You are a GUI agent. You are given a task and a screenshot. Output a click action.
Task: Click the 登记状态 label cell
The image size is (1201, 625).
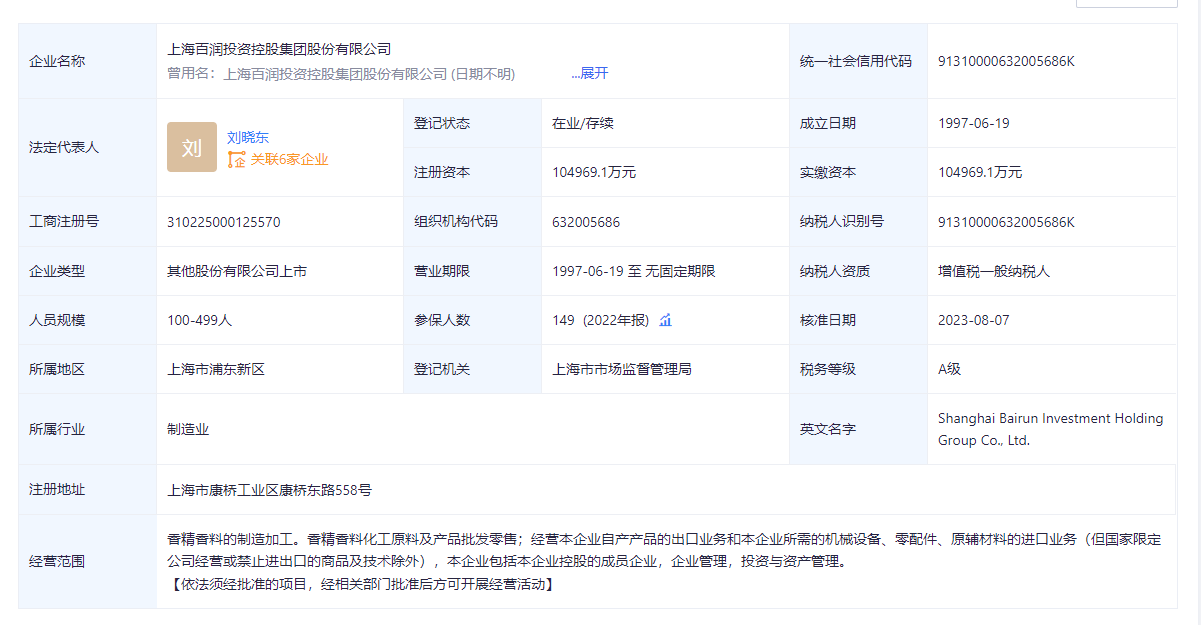tap(472, 123)
